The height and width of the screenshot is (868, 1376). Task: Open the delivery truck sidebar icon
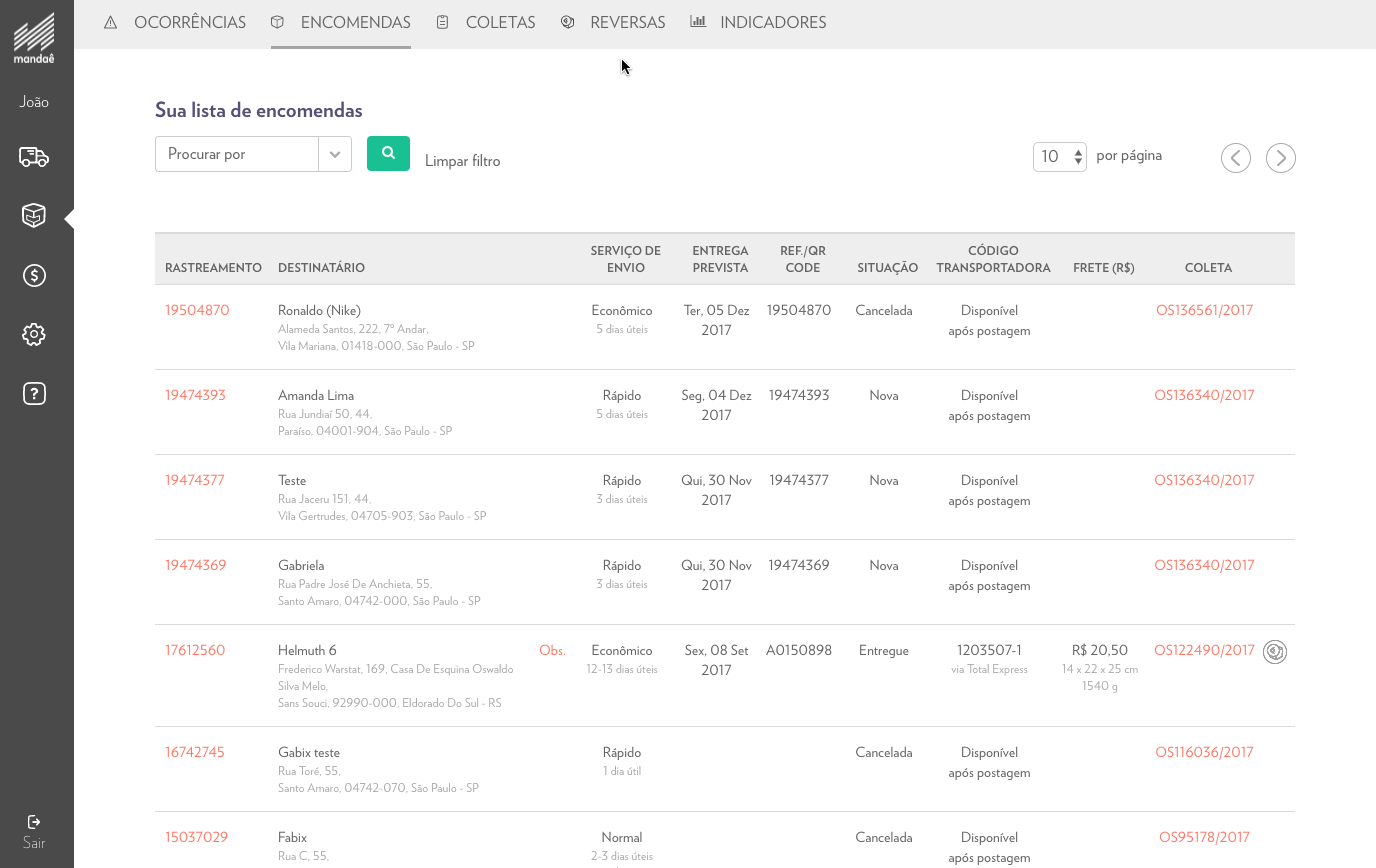coord(34,157)
